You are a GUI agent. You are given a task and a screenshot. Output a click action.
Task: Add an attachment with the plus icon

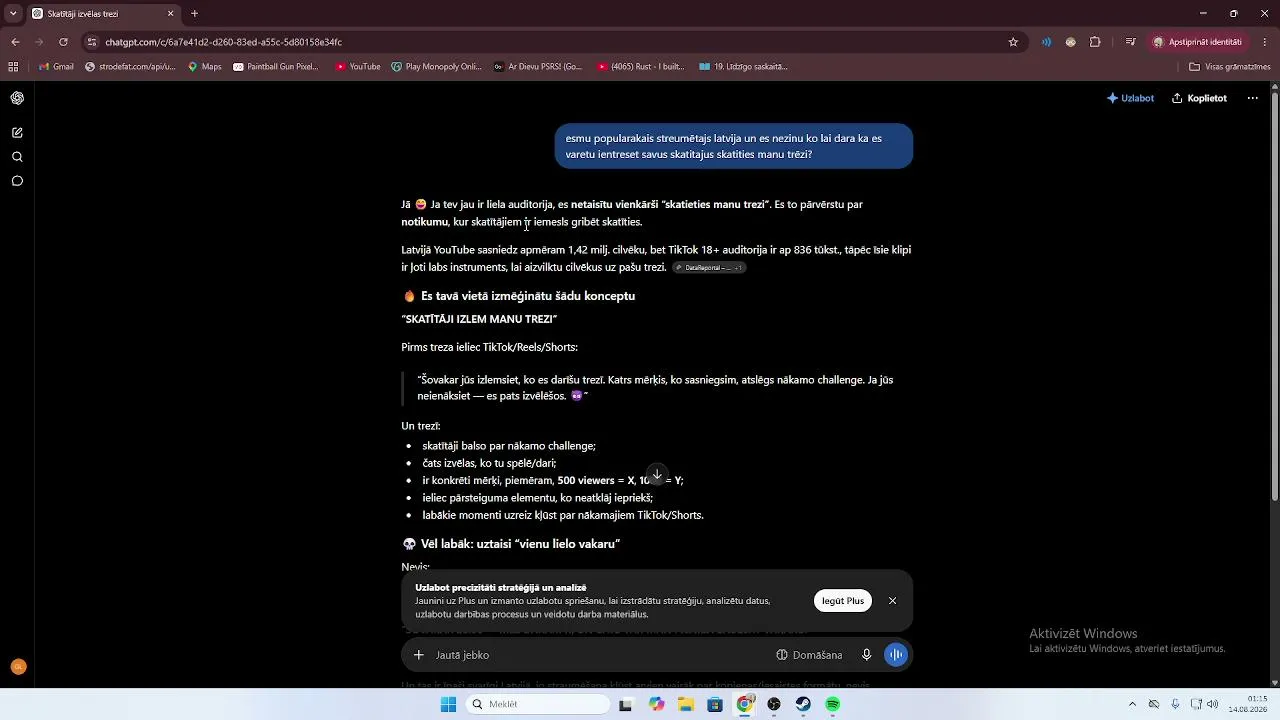[x=419, y=655]
